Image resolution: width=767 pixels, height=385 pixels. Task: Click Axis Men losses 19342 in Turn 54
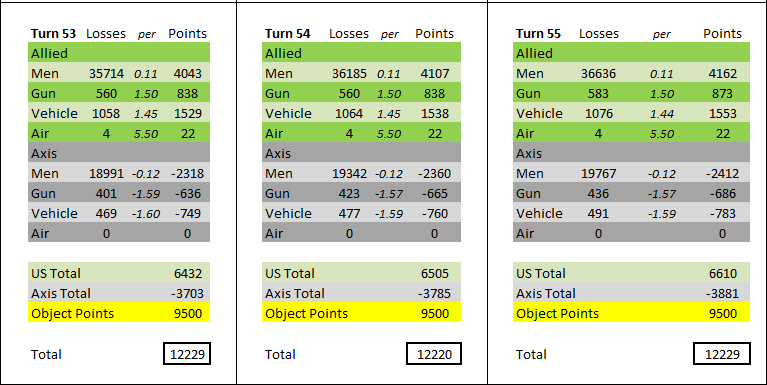pyautogui.click(x=349, y=174)
